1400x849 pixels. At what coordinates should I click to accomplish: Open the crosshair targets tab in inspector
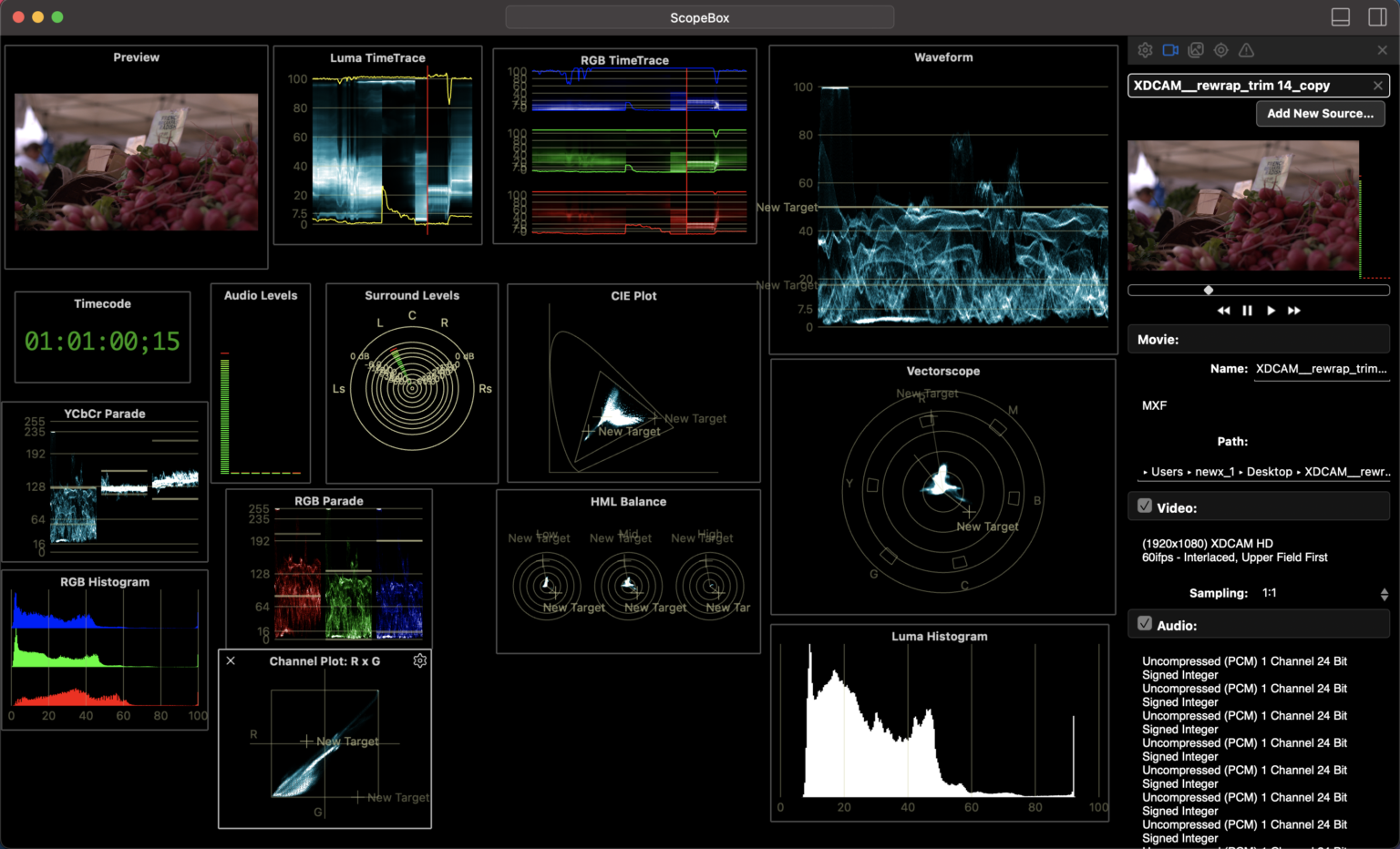[1221, 50]
